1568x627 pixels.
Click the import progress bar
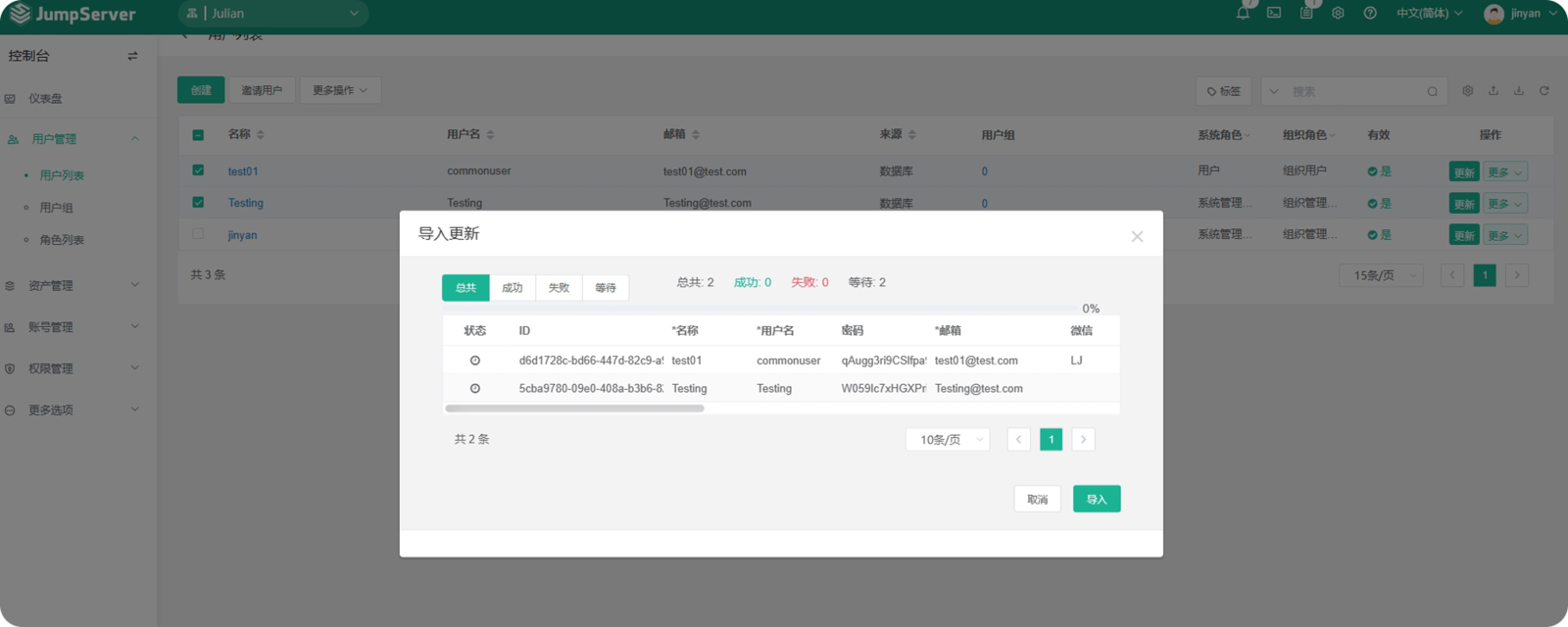pos(760,309)
